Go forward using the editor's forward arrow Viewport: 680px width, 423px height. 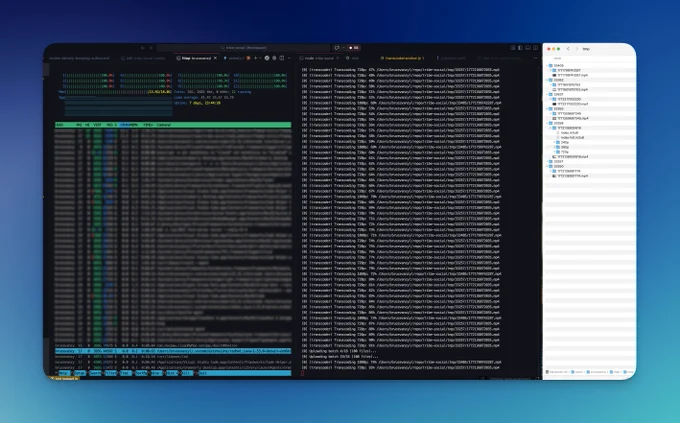click(151, 48)
